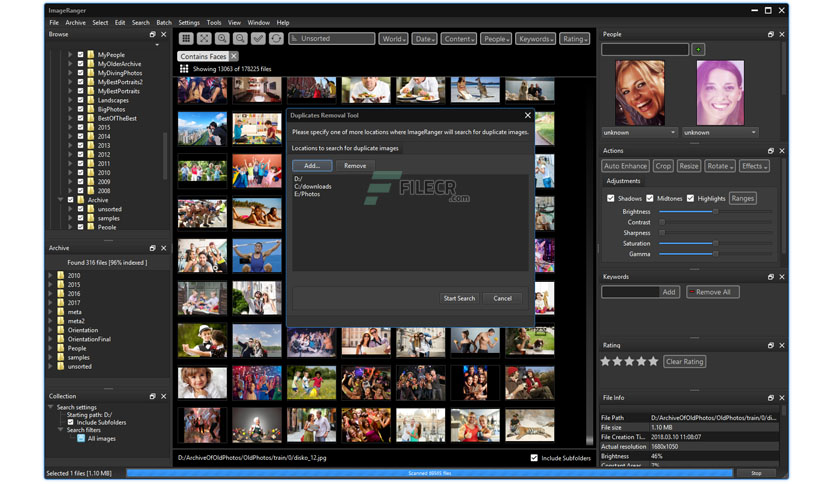Open the Settings menu

189,22
